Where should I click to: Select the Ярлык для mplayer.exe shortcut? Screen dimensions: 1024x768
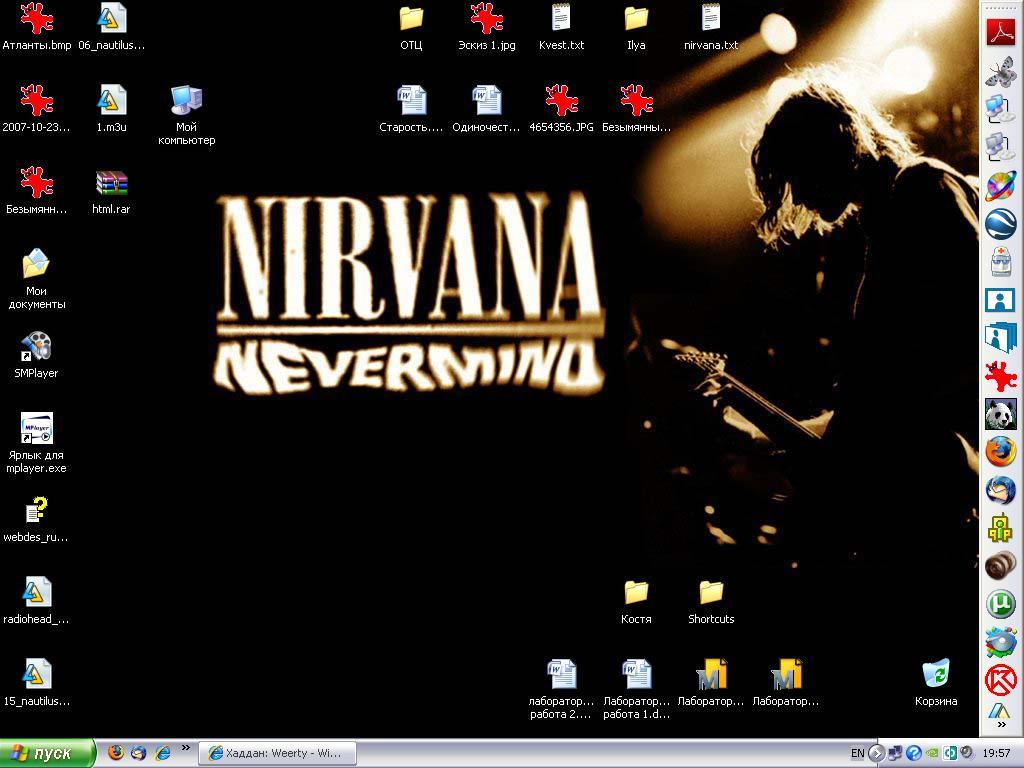click(x=37, y=443)
